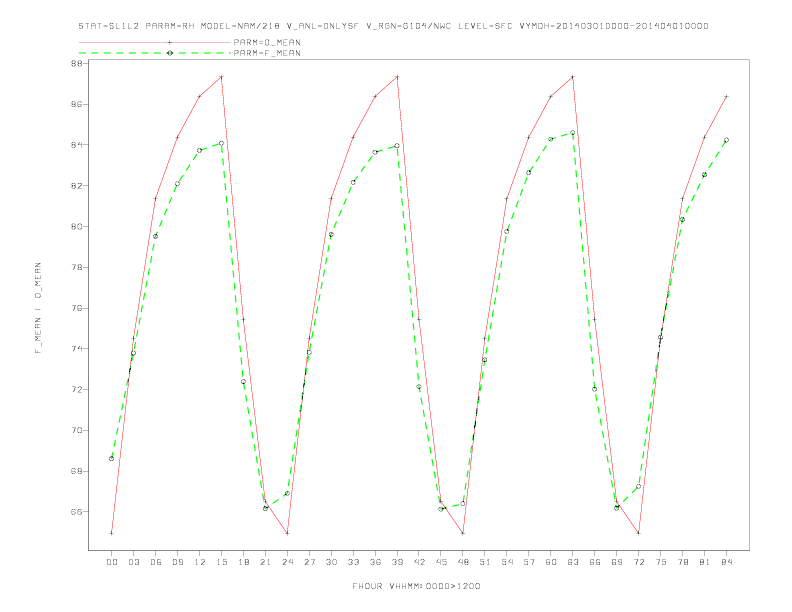The height and width of the screenshot is (612, 792).
Task: Click x-axis tick label 36
Action: pos(375,562)
